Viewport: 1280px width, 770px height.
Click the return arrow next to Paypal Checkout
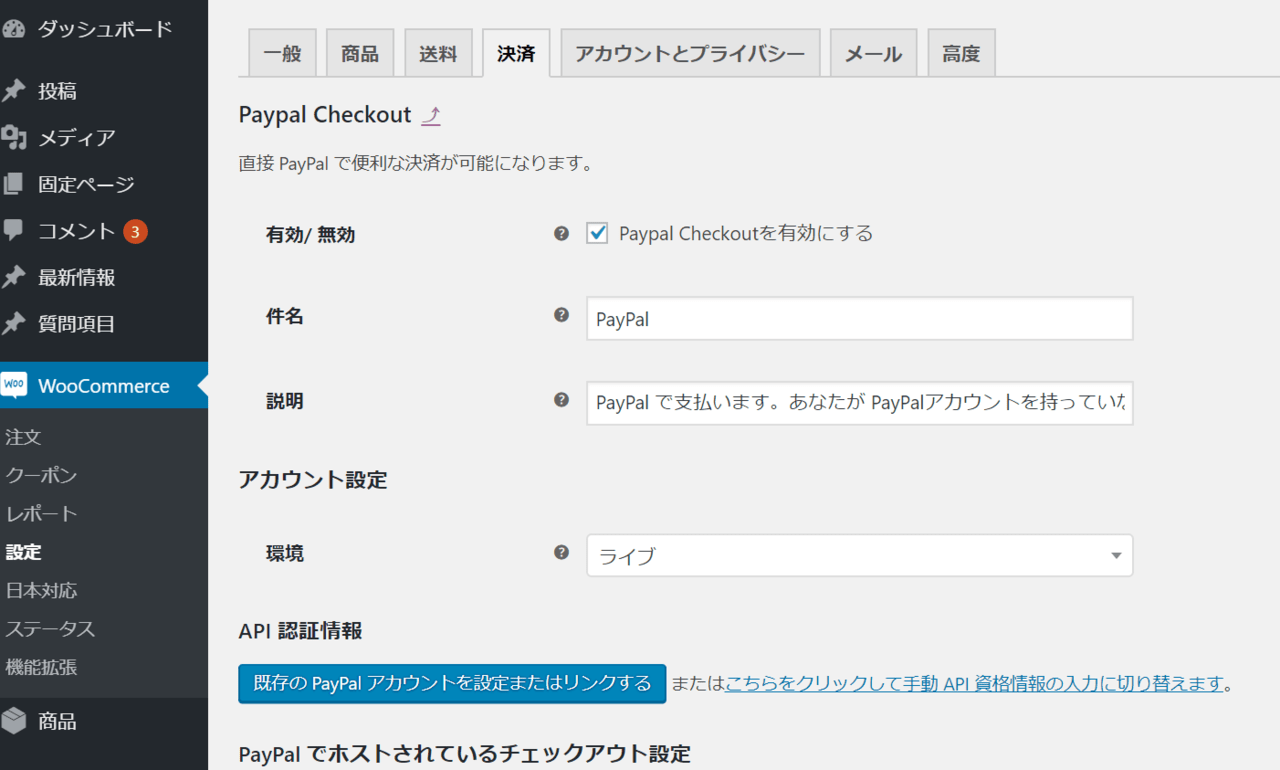point(431,116)
